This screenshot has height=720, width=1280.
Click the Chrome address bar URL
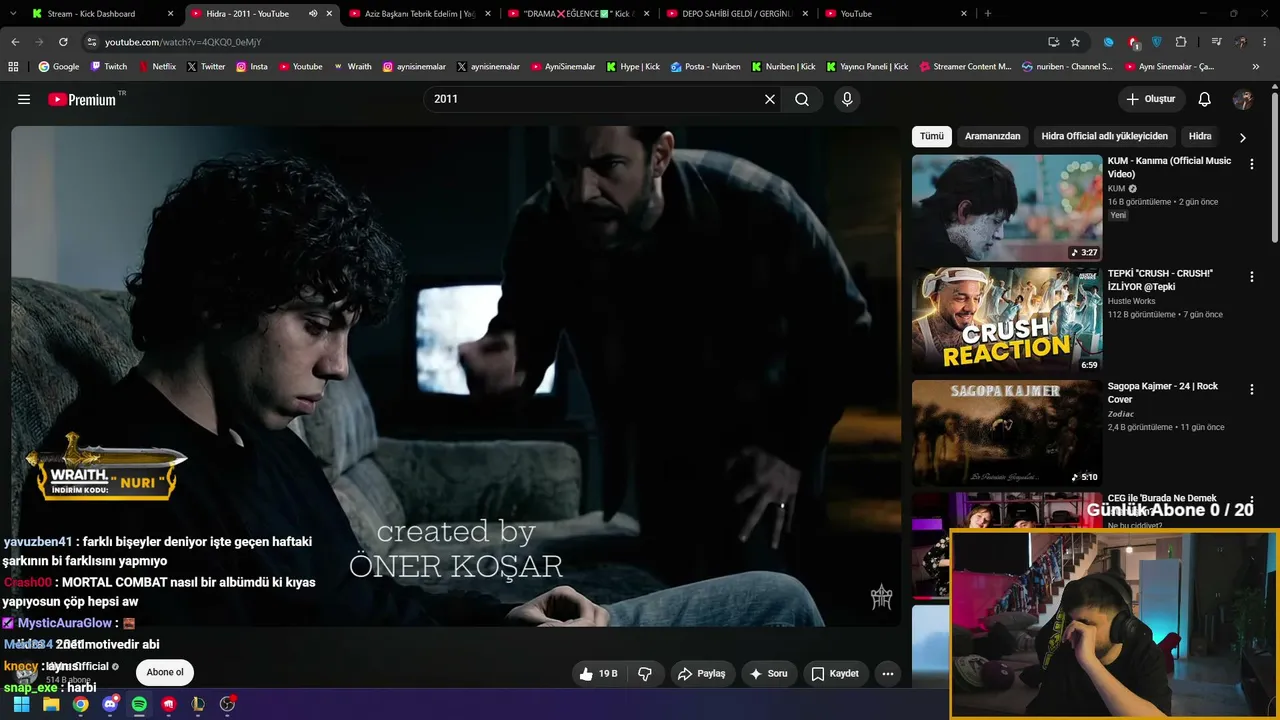tap(183, 42)
